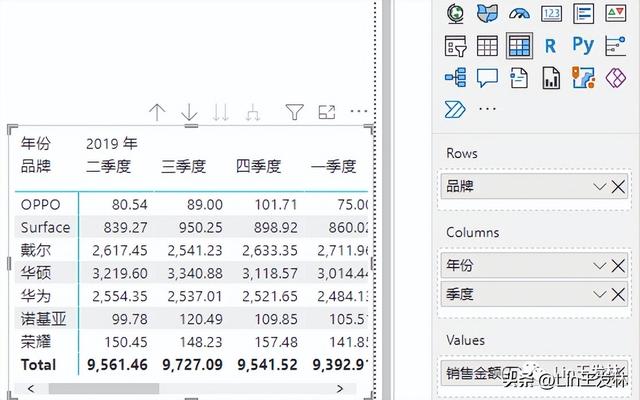Viewport: 640px width, 400px height.
Task: Open focus mode for the matrix
Action: click(x=327, y=112)
